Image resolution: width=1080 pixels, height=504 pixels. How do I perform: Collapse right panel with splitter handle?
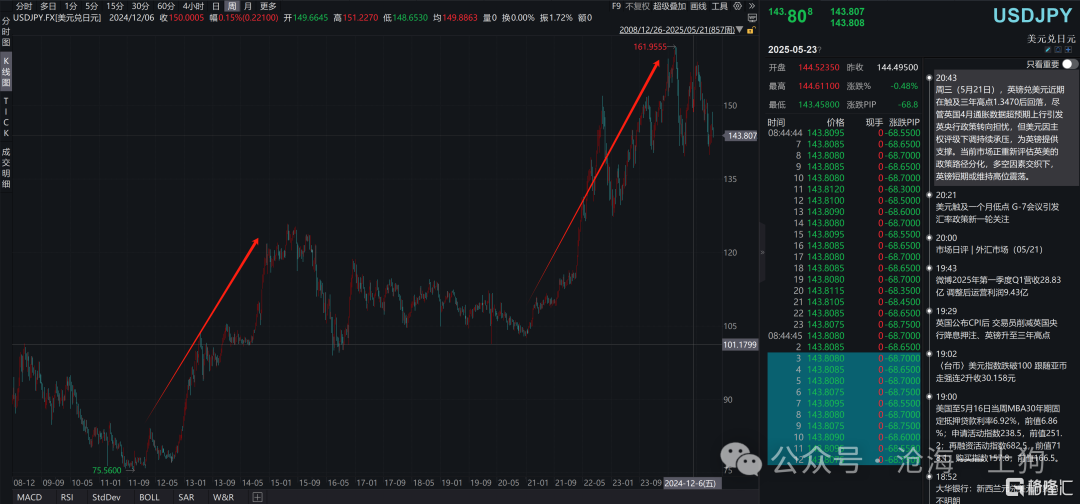761,253
